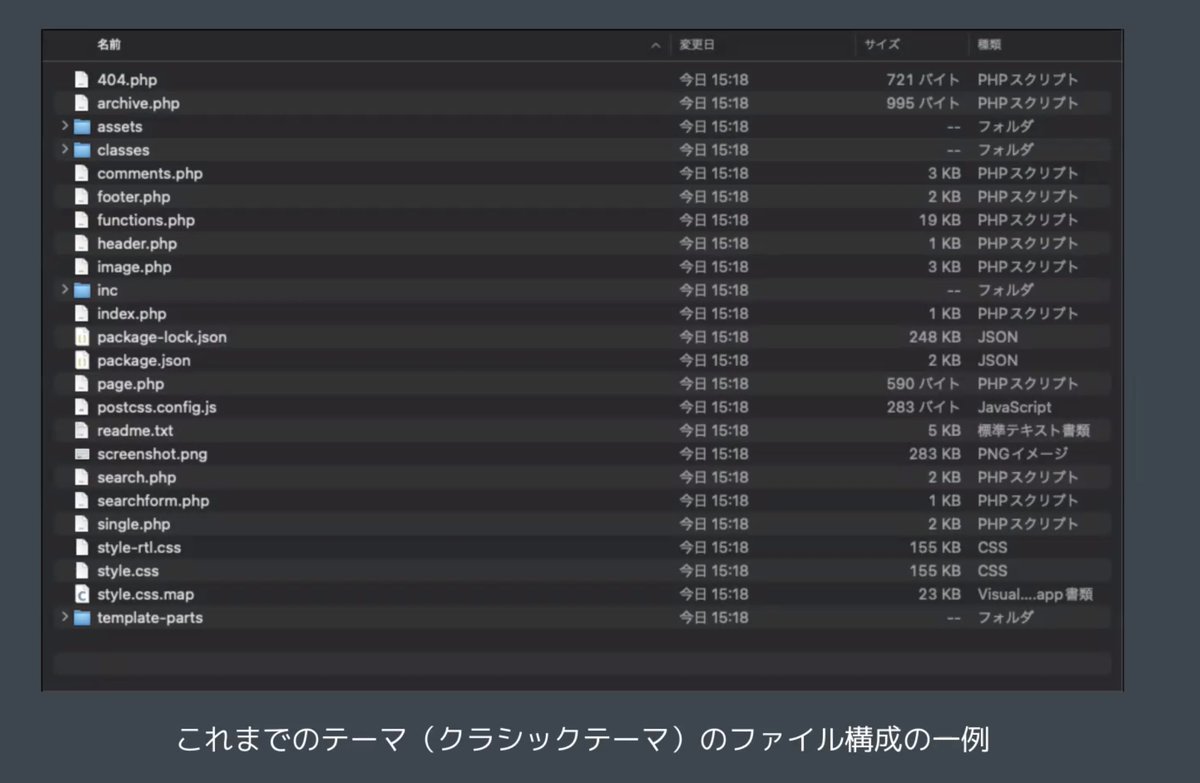Click the inc folder icon

point(82,290)
